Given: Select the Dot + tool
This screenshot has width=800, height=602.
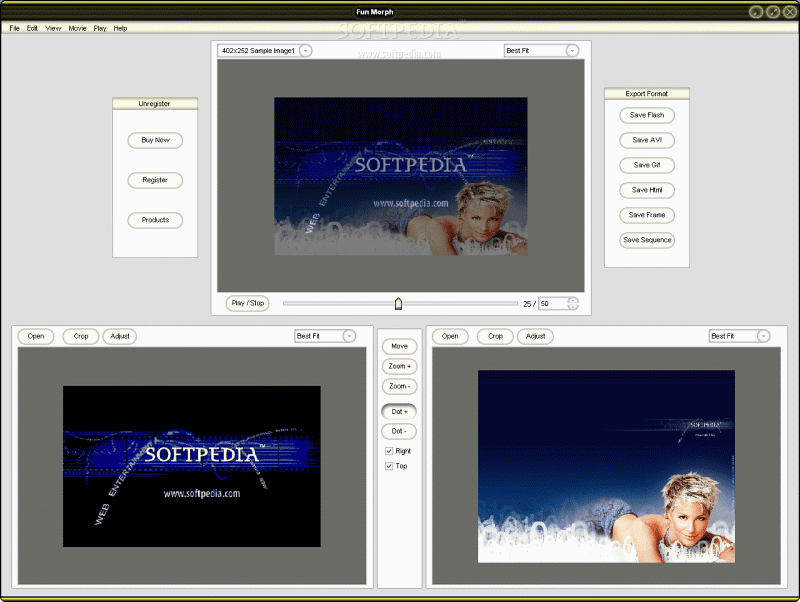Looking at the screenshot, I should (x=399, y=412).
